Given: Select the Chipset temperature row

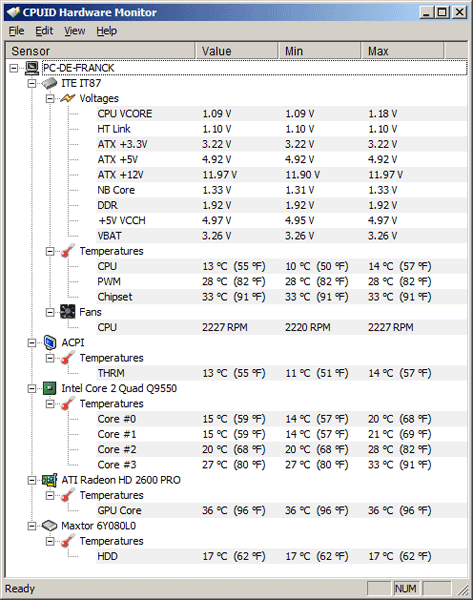Looking at the screenshot, I should 281,297.
